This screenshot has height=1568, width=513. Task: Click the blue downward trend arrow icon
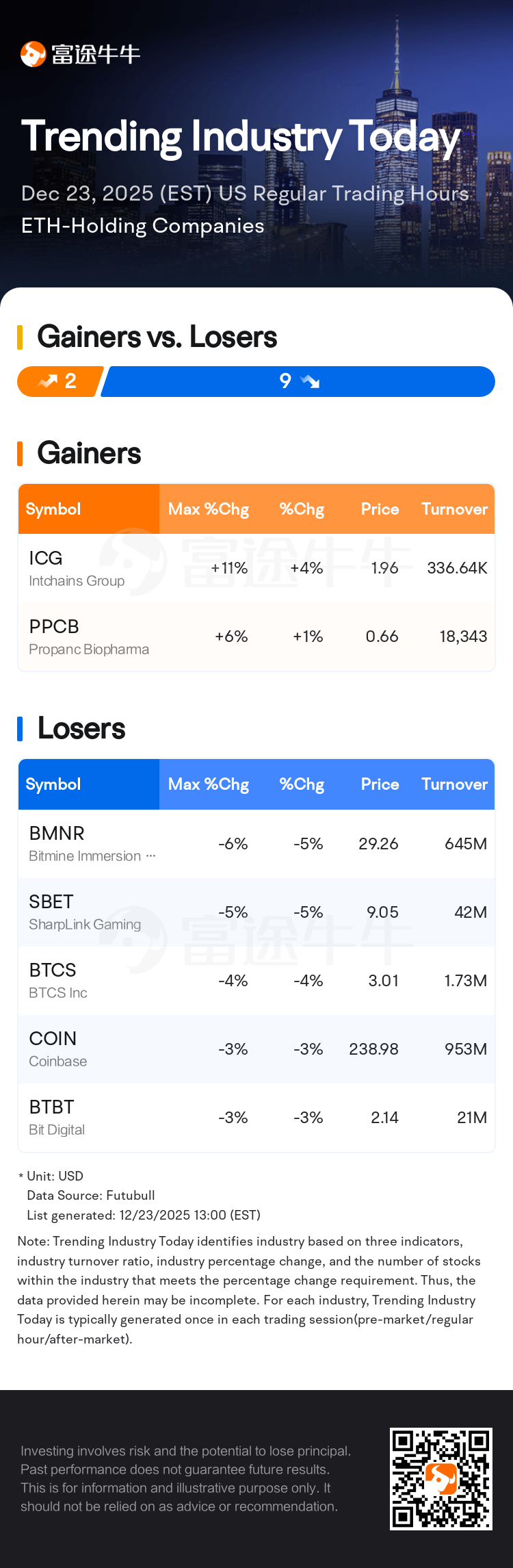(x=309, y=381)
